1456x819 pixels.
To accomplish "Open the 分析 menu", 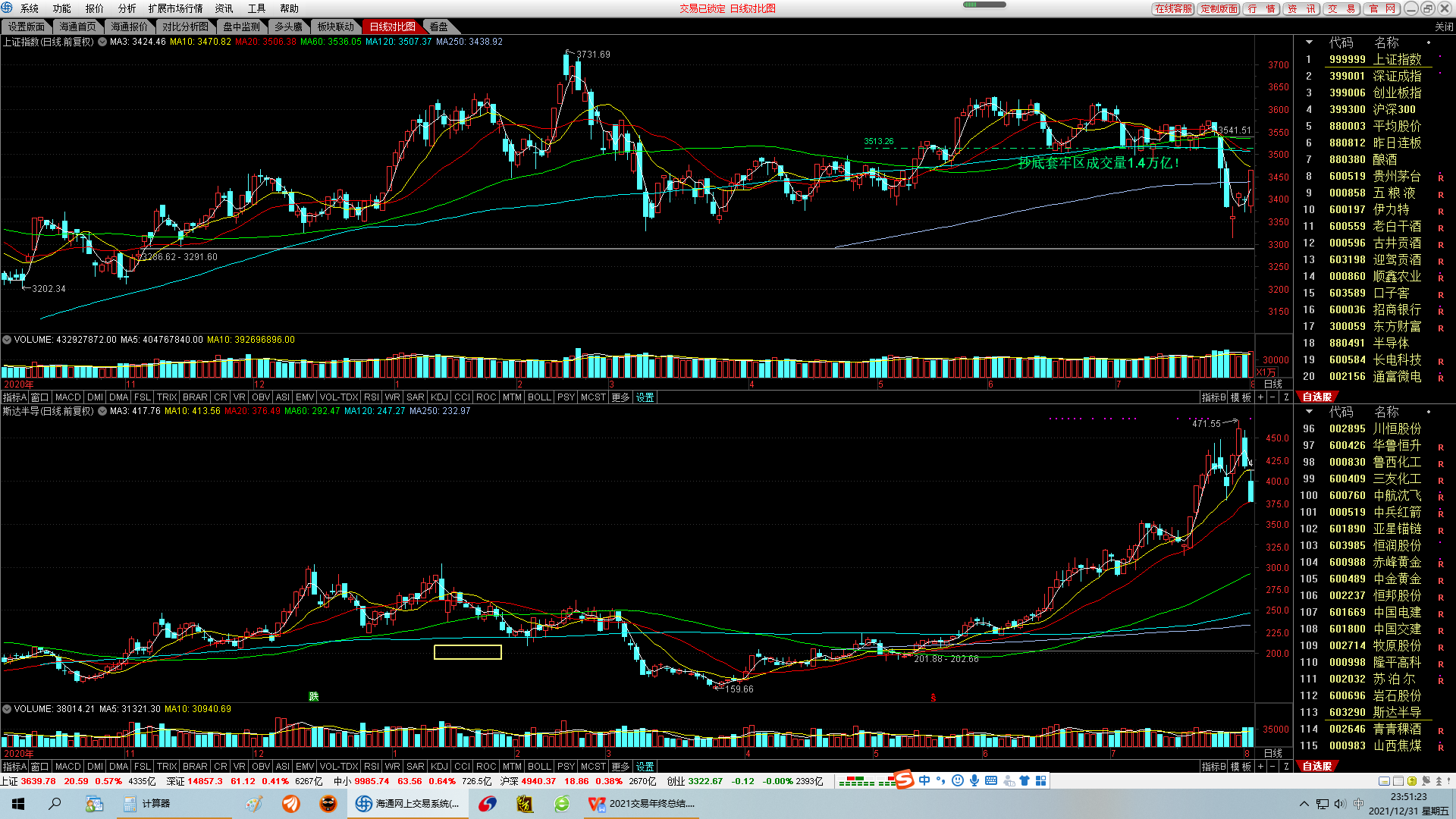I will tap(127, 8).
